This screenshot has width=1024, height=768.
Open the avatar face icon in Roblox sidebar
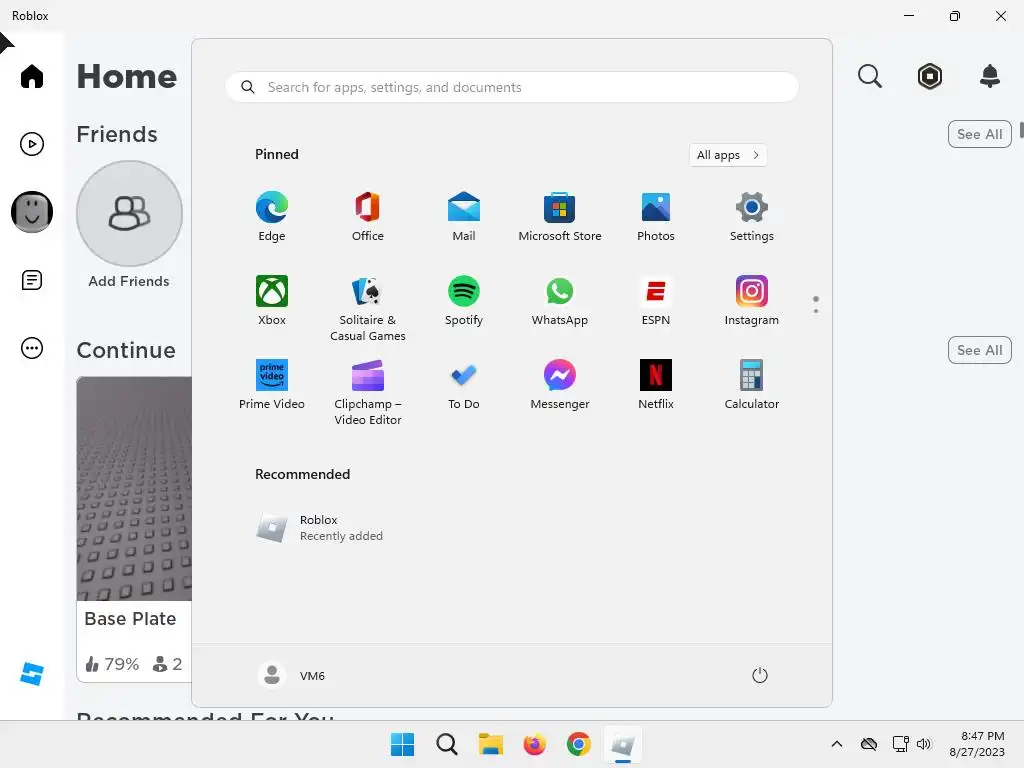(x=31, y=212)
